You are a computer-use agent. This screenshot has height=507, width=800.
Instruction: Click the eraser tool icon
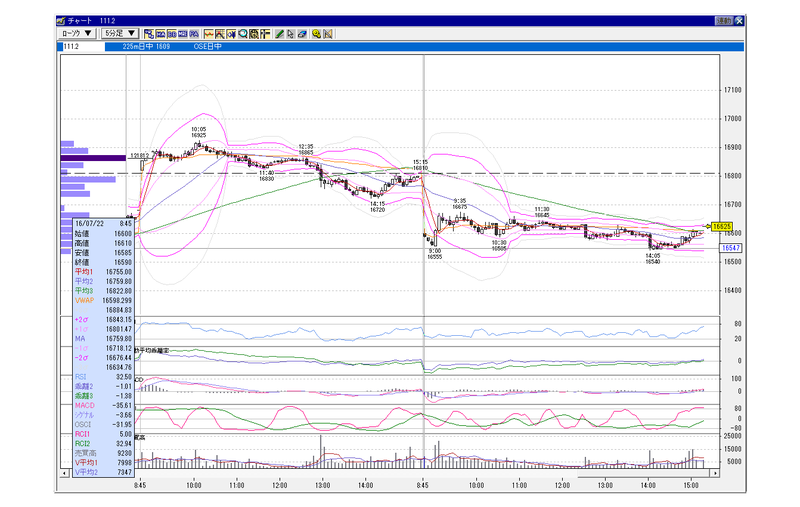[x=302, y=34]
